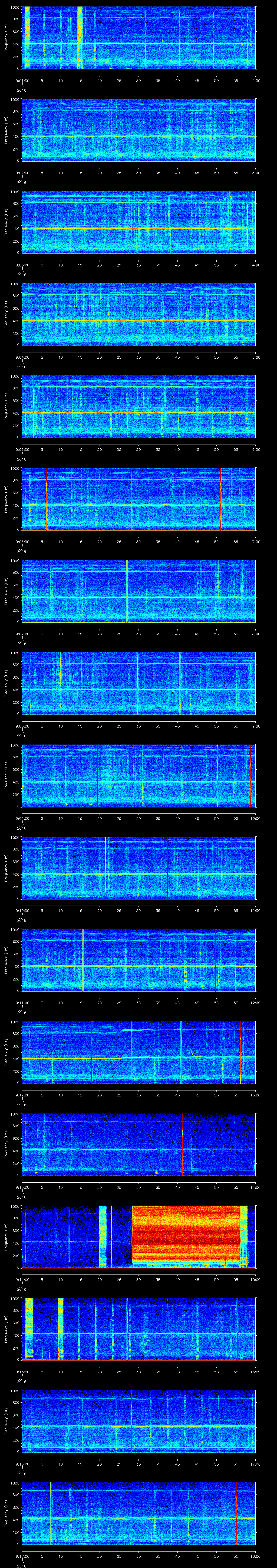Select the '9:08:00' start time label
Viewport: 277px width, 1568px height.
pyautogui.click(x=22, y=726)
